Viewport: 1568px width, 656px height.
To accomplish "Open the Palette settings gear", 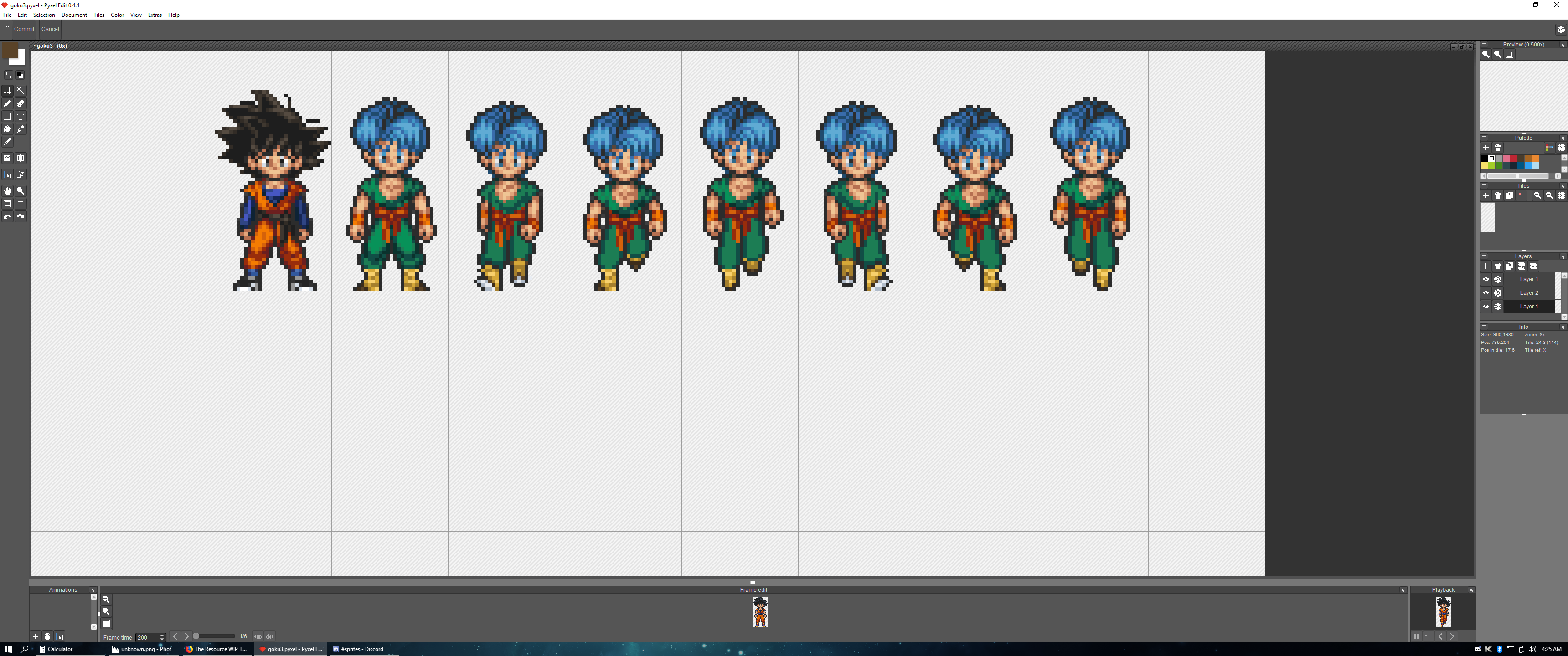I will click(x=1561, y=148).
